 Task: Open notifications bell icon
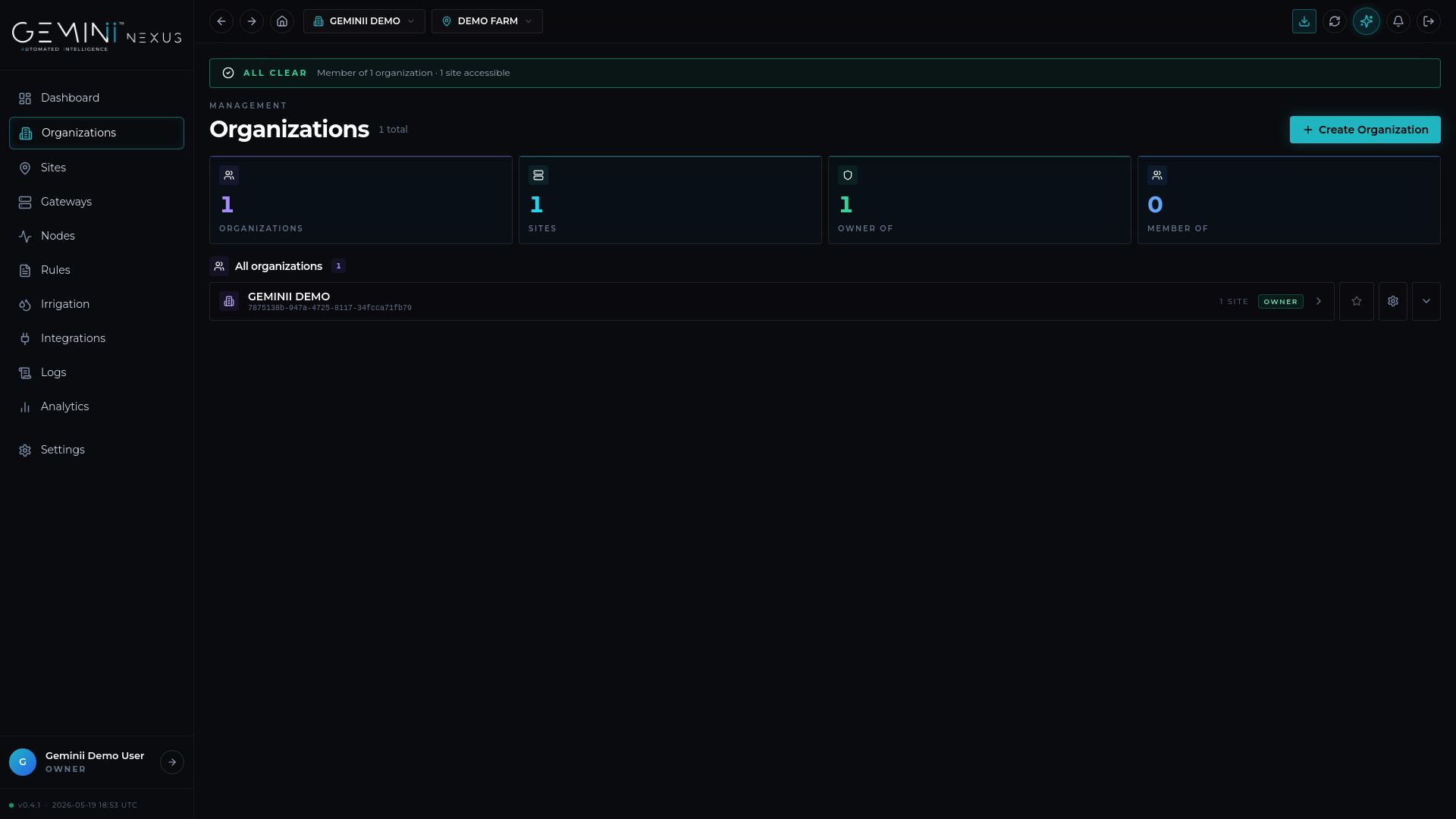(1398, 21)
